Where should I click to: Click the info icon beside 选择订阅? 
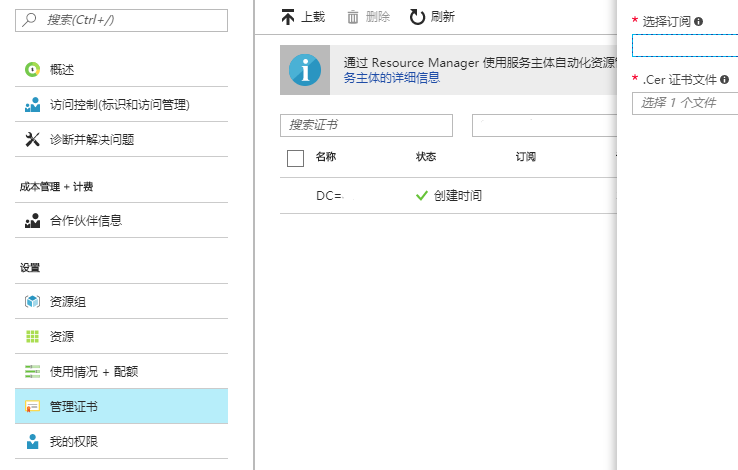698,21
